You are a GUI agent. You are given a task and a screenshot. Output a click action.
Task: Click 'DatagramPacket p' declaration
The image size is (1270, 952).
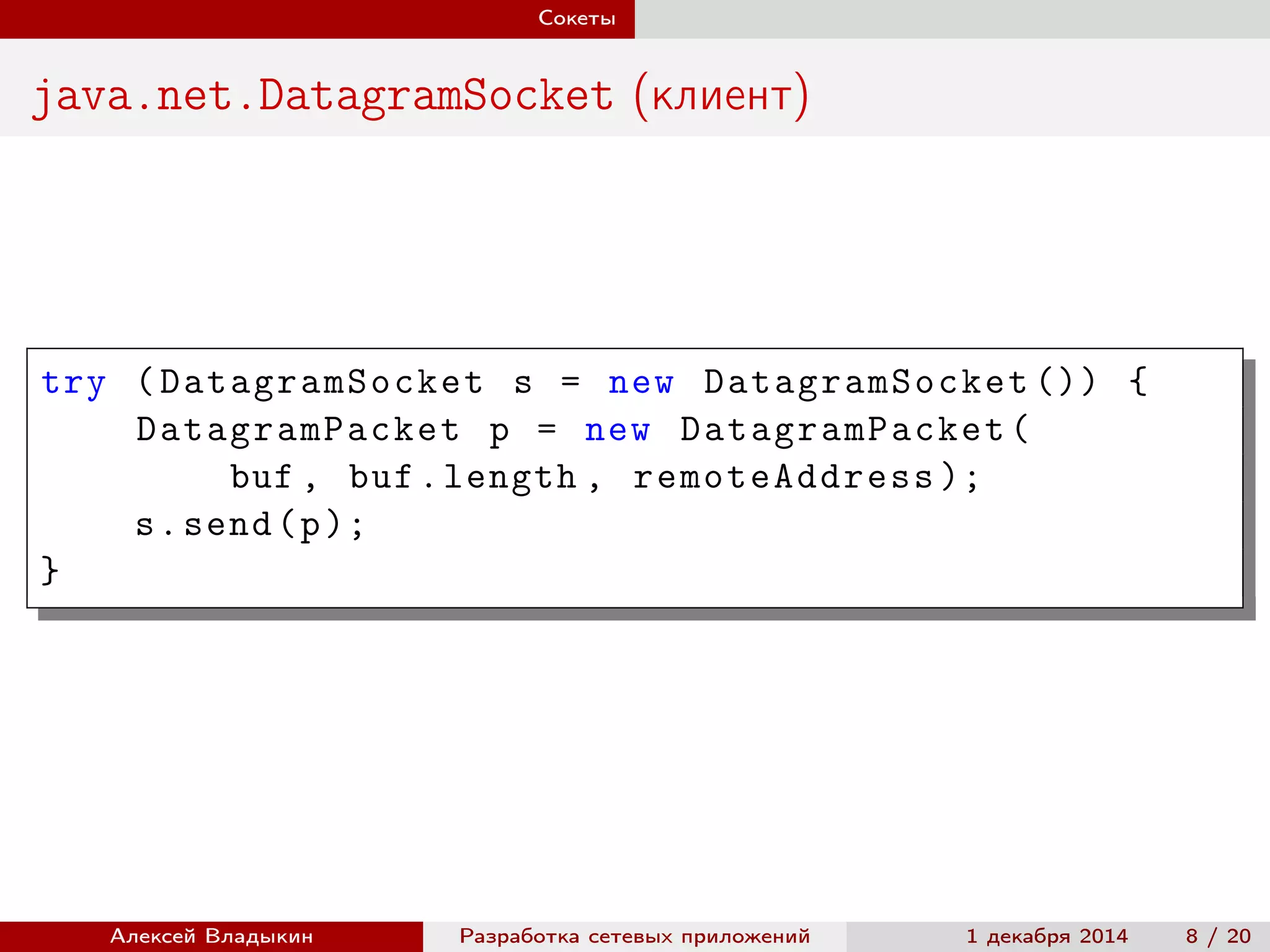tap(322, 431)
